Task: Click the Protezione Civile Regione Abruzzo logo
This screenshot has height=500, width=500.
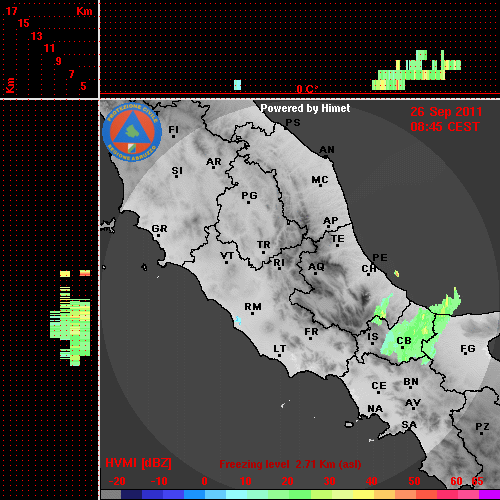Action: [x=132, y=133]
